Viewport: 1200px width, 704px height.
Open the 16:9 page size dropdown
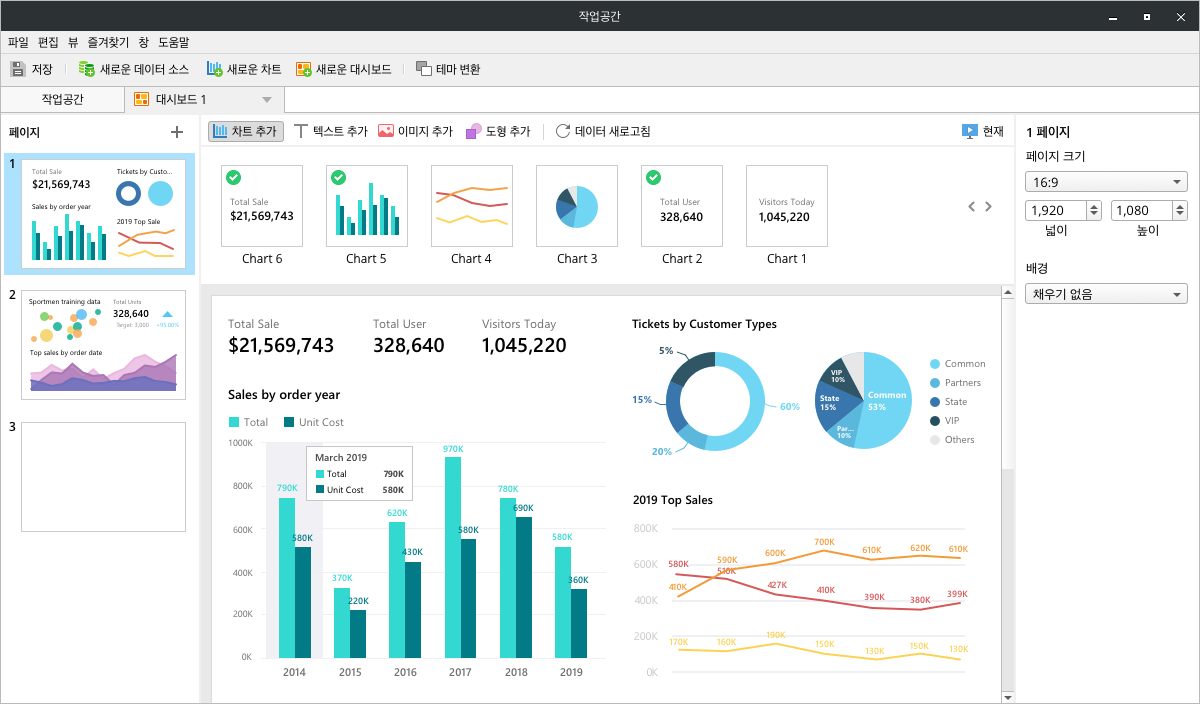(x=1105, y=182)
